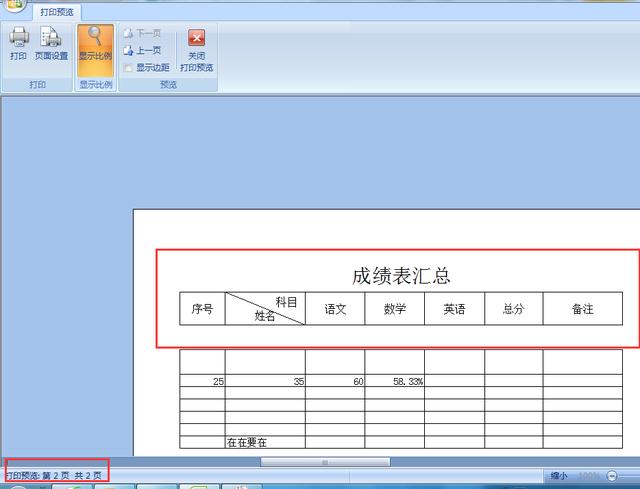
Task: Click the title 成绩表汇总
Action: tap(401, 276)
